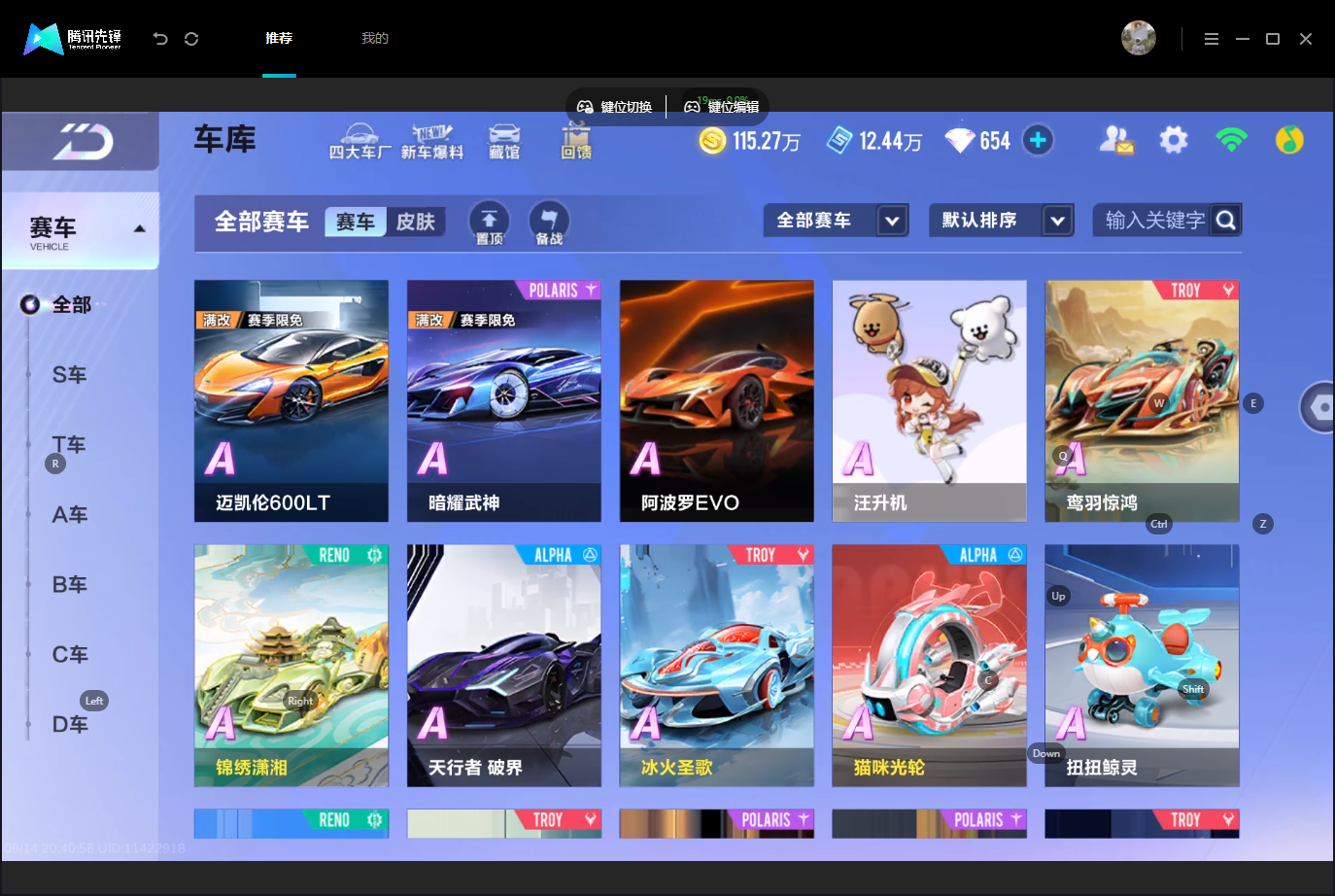Select the 赛车 filter tab
The width and height of the screenshot is (1335, 896).
click(x=356, y=223)
